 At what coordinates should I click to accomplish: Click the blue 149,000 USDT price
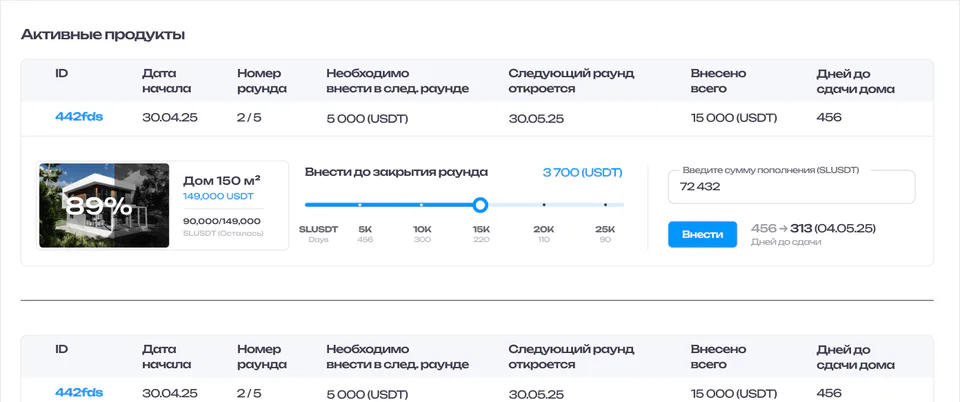coord(218,196)
